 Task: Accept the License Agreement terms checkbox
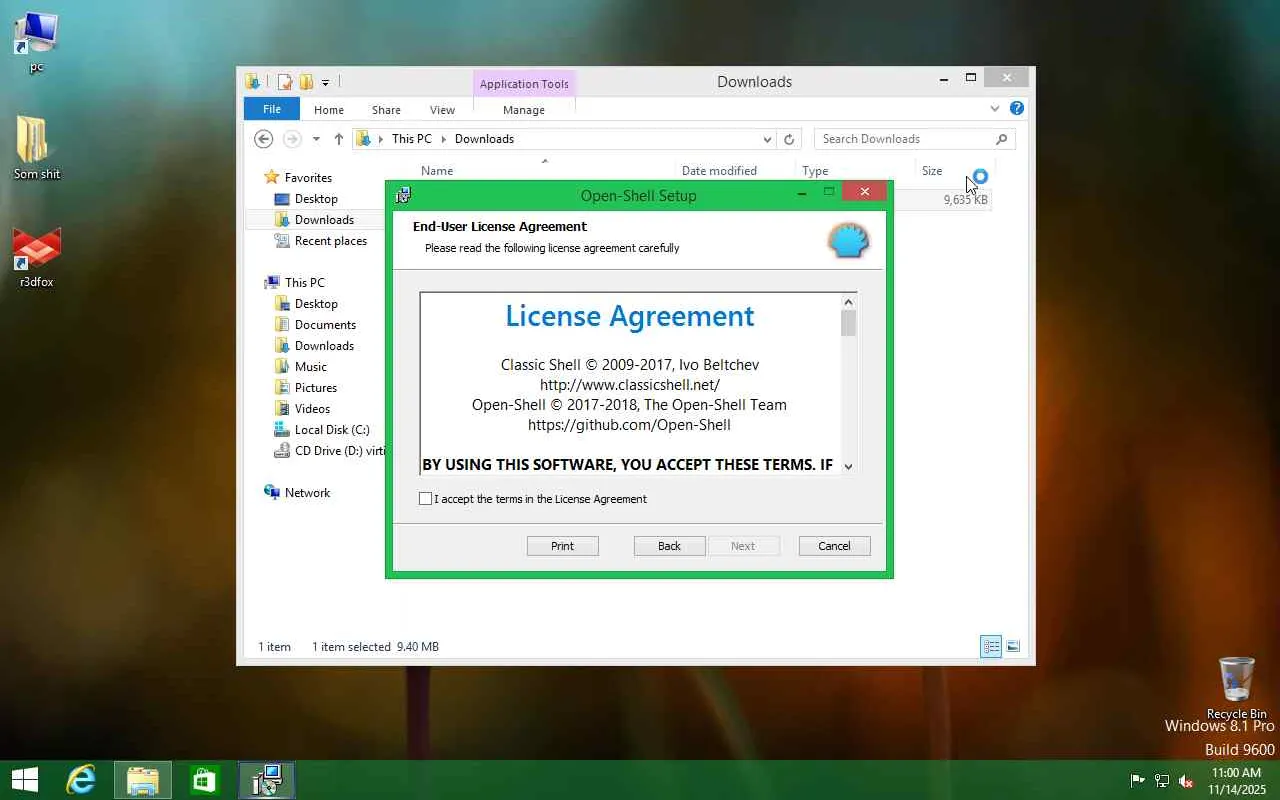426,499
